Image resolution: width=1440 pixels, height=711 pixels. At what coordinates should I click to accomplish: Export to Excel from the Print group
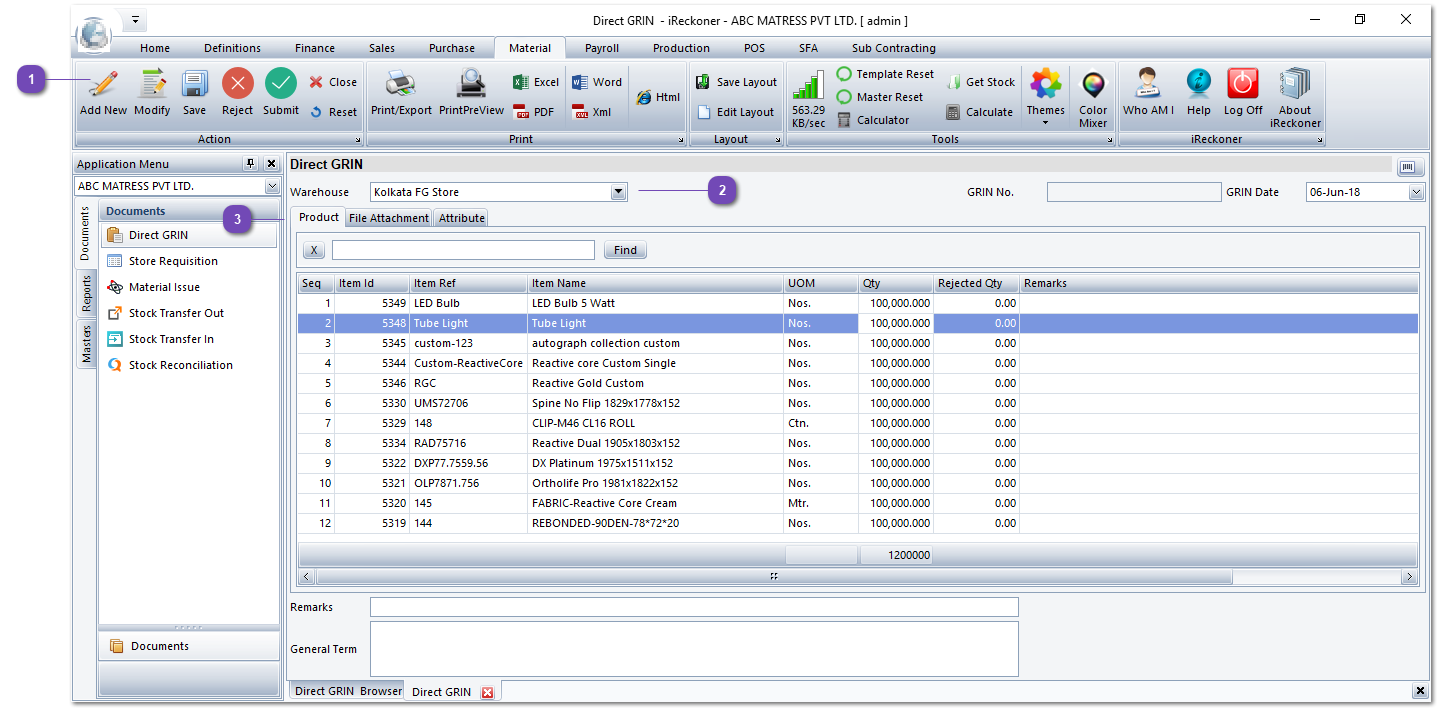coord(536,83)
